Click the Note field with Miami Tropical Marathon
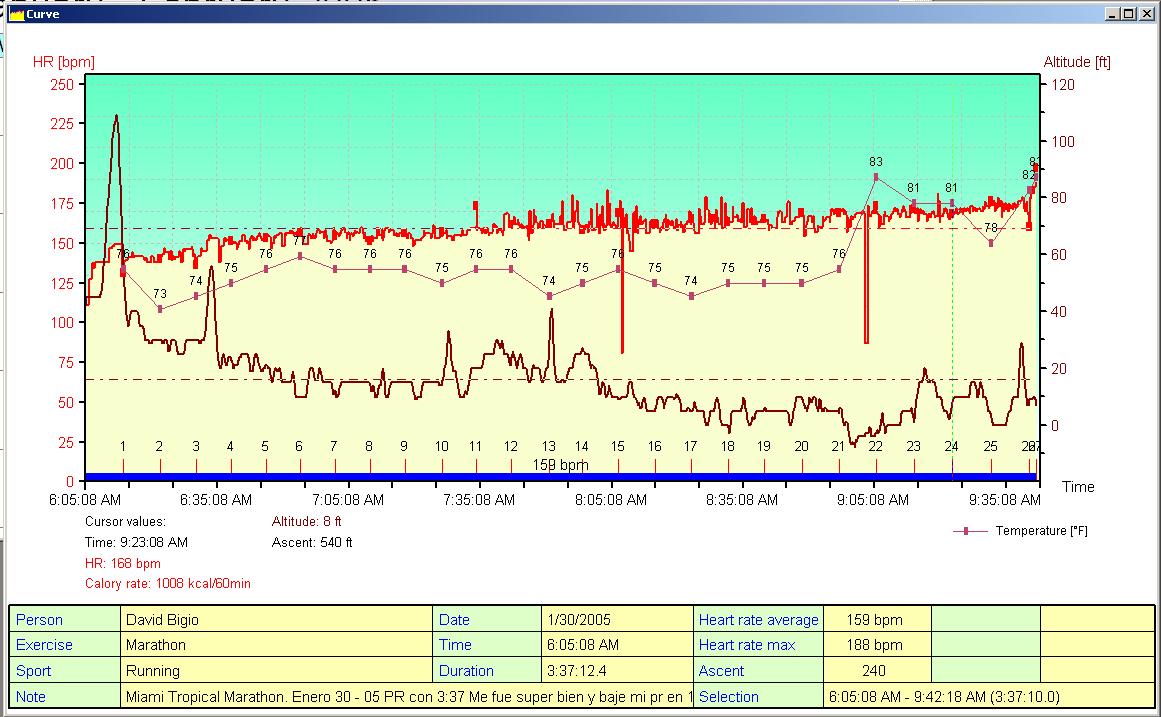This screenshot has width=1161, height=717. click(408, 696)
